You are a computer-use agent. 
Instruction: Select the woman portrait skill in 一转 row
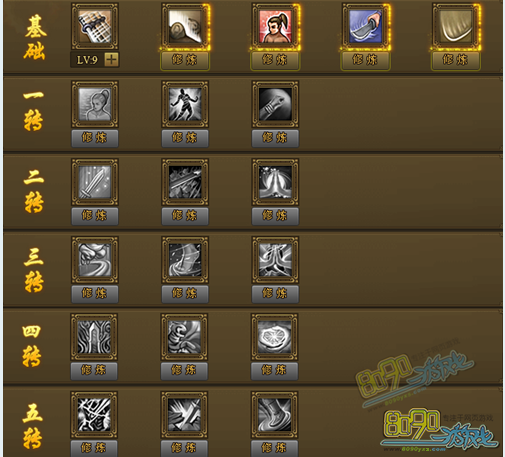pos(95,104)
